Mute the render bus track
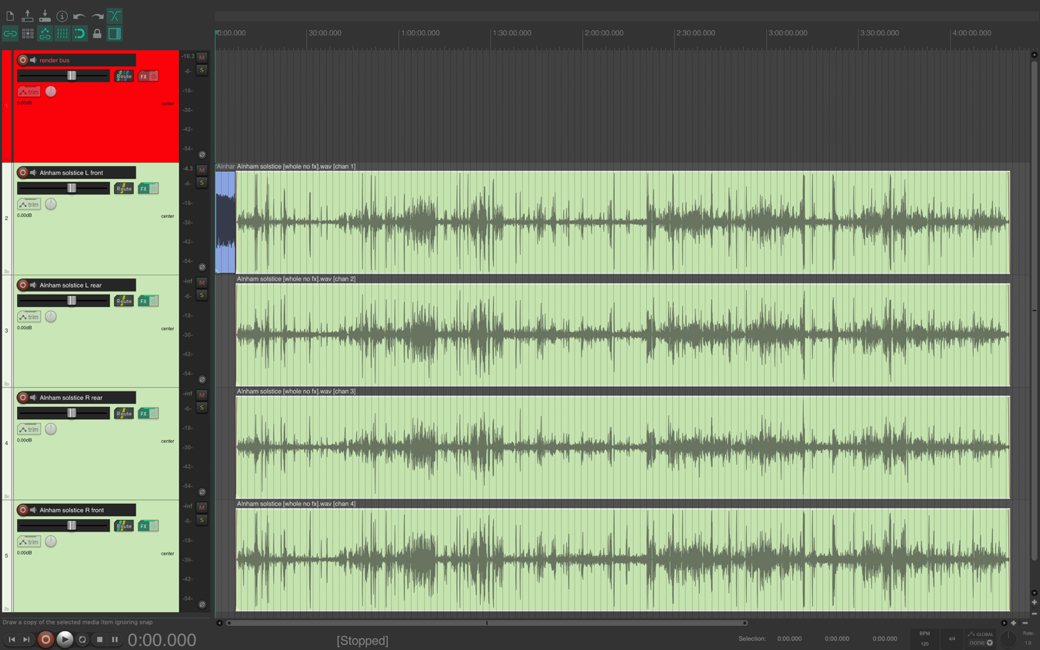This screenshot has width=1040, height=650. [x=202, y=58]
